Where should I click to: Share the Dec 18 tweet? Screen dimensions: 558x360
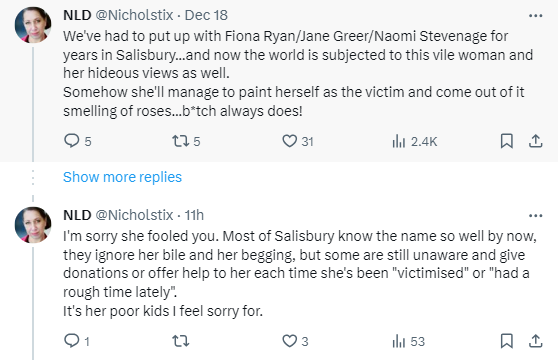[536, 141]
